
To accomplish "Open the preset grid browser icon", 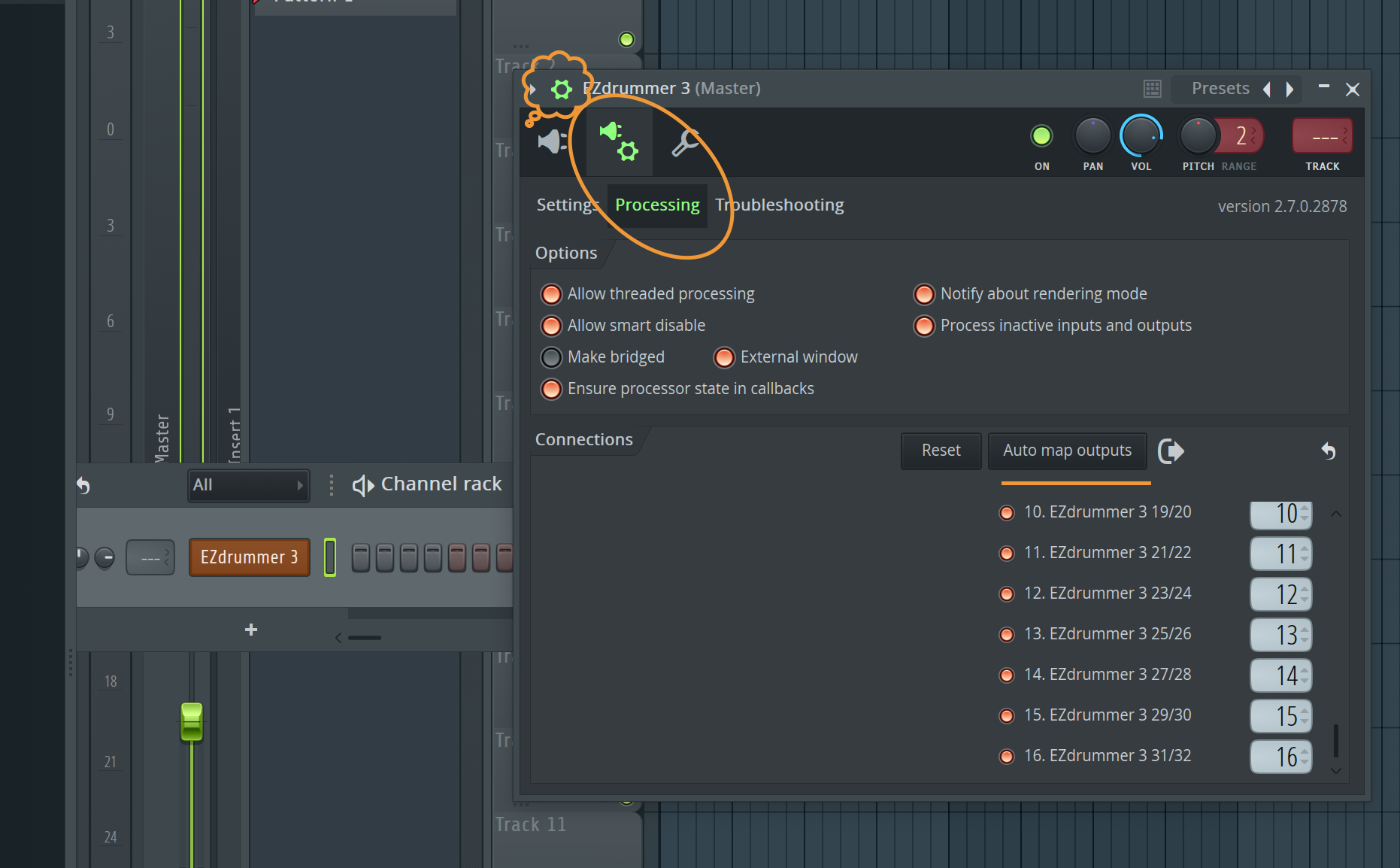I will [x=1153, y=89].
